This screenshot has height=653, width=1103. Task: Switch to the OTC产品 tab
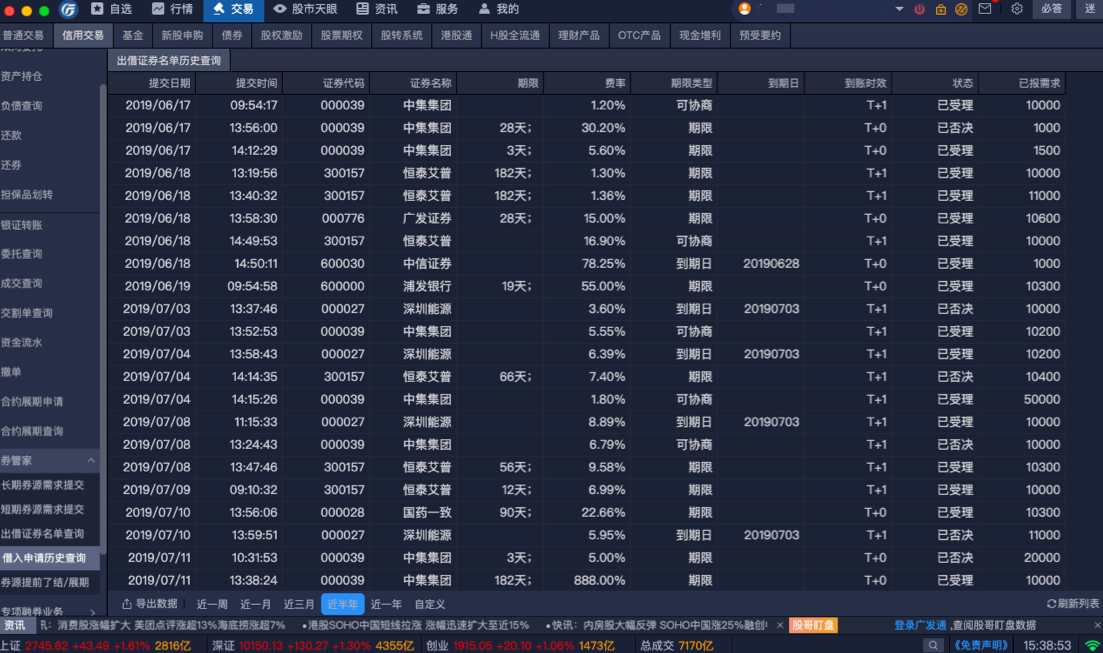pyautogui.click(x=639, y=35)
